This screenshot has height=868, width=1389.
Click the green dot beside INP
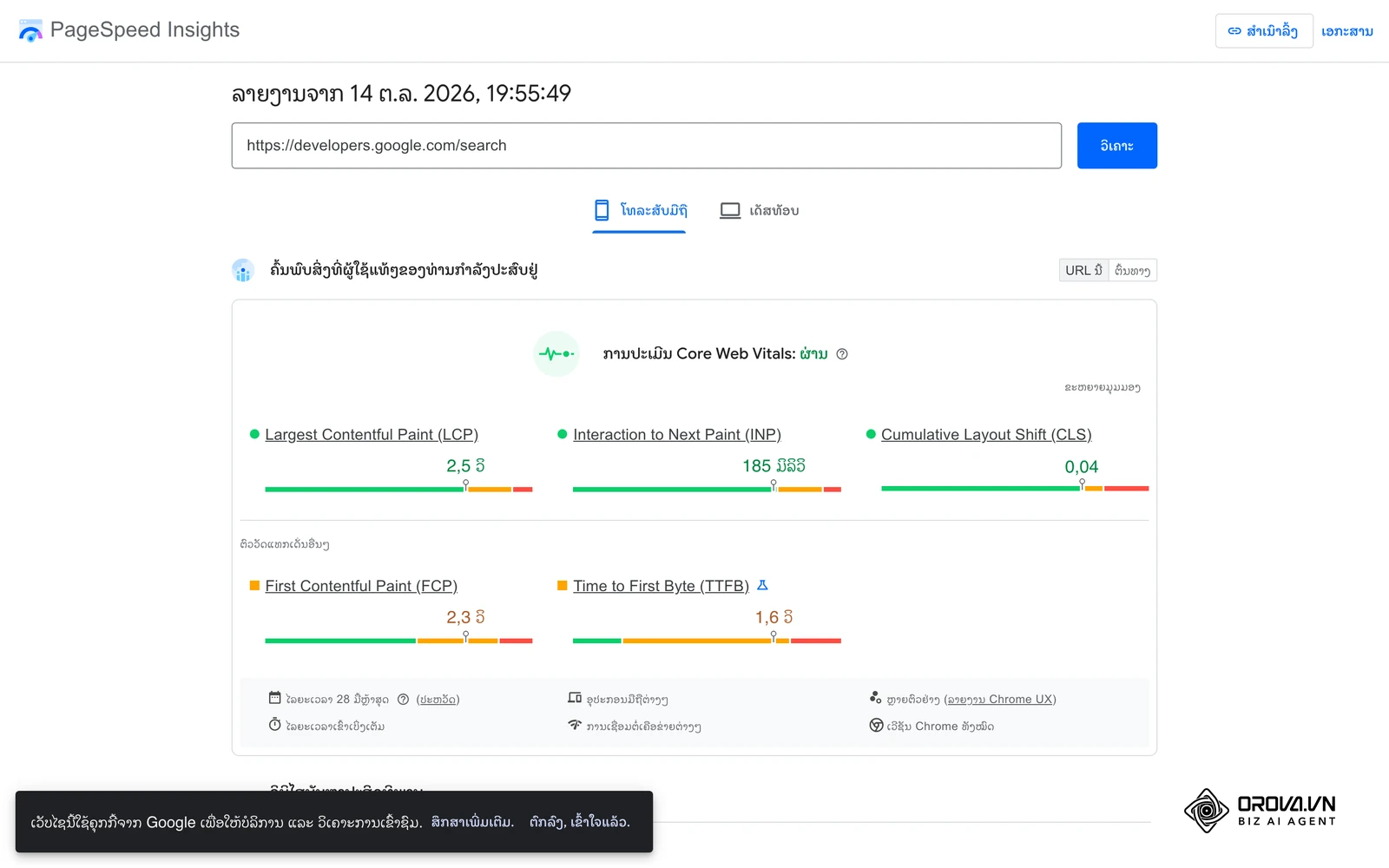(x=563, y=434)
